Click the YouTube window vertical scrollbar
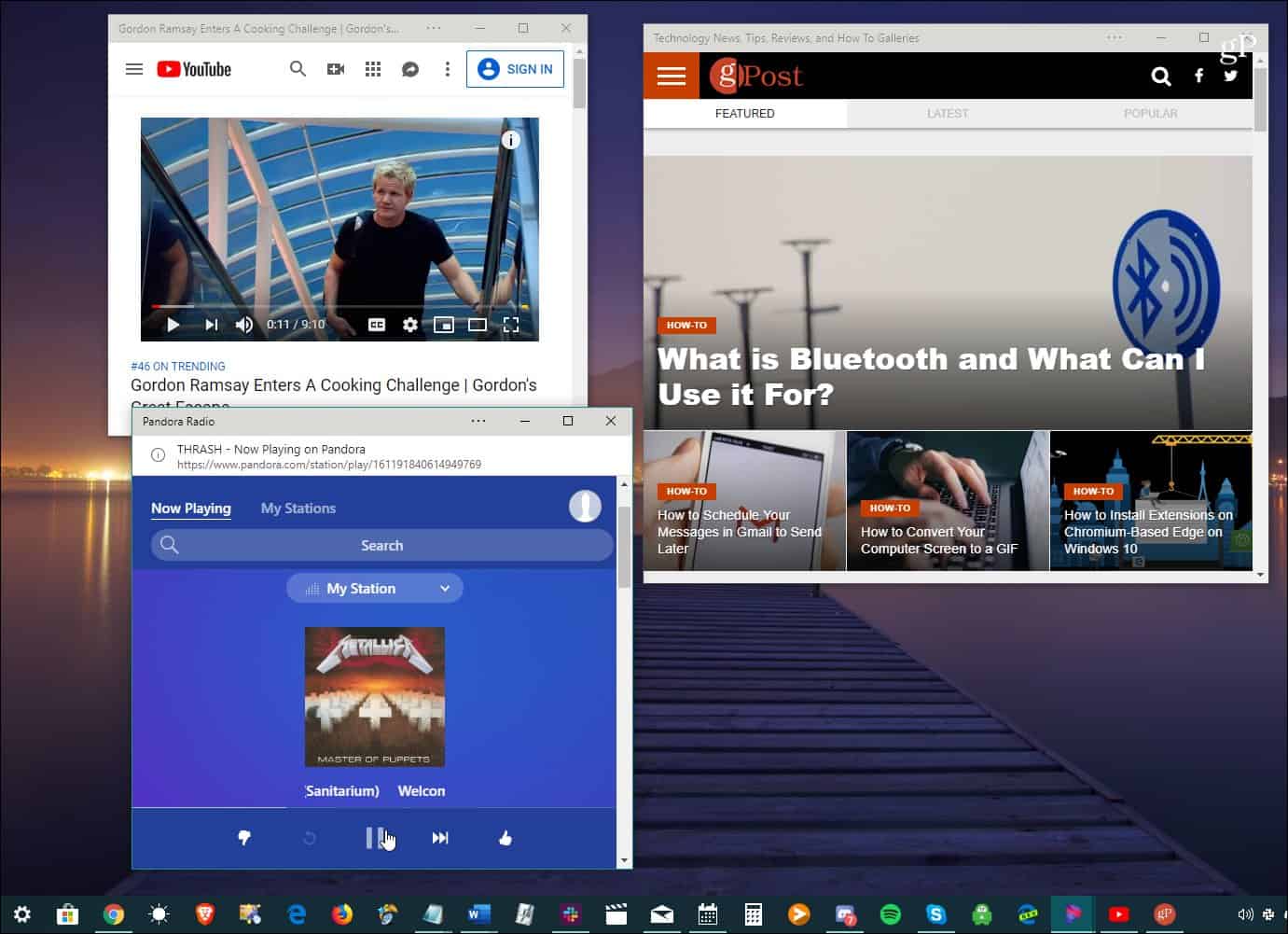The width and height of the screenshot is (1288, 934). (x=579, y=84)
